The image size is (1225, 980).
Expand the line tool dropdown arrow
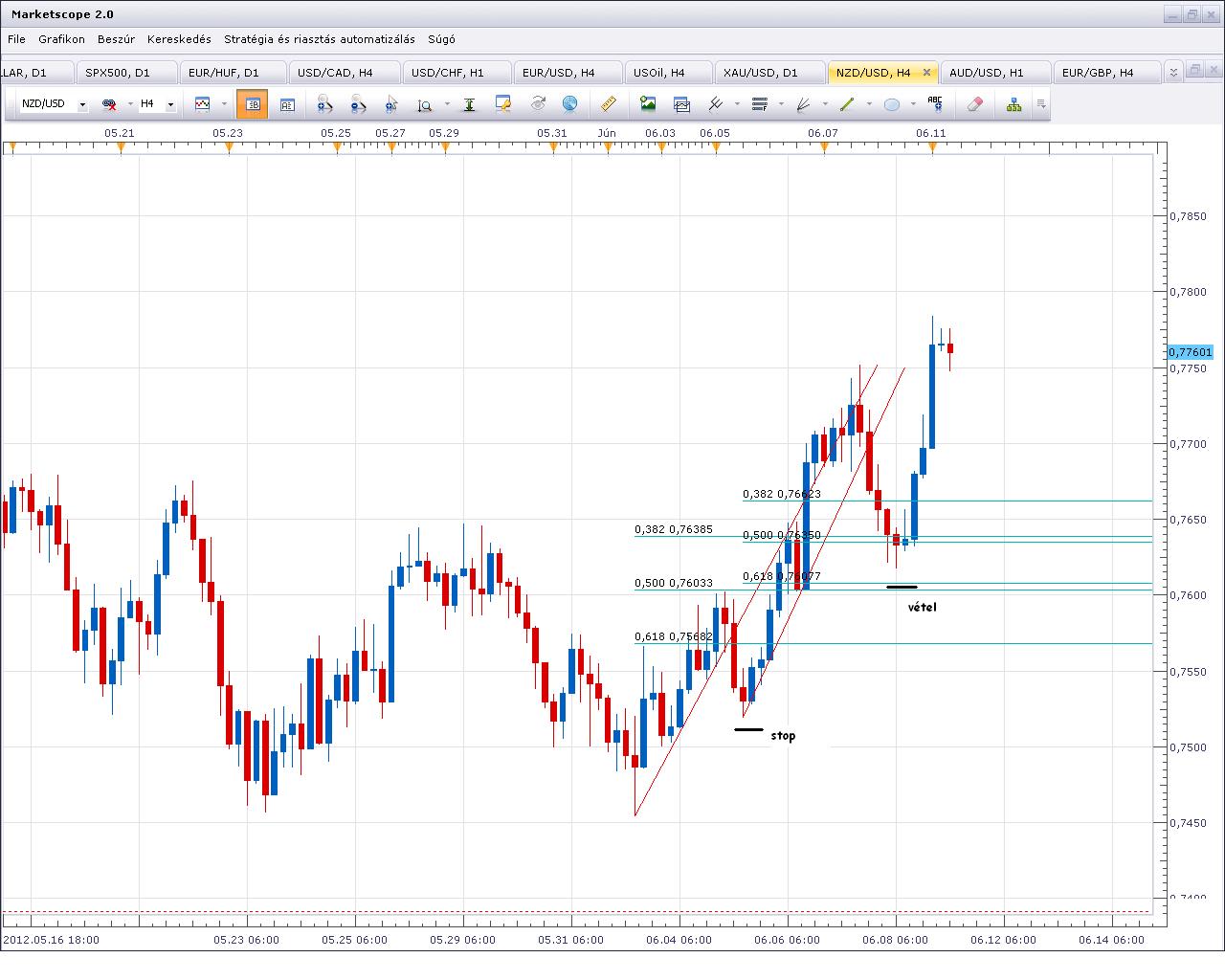click(868, 104)
